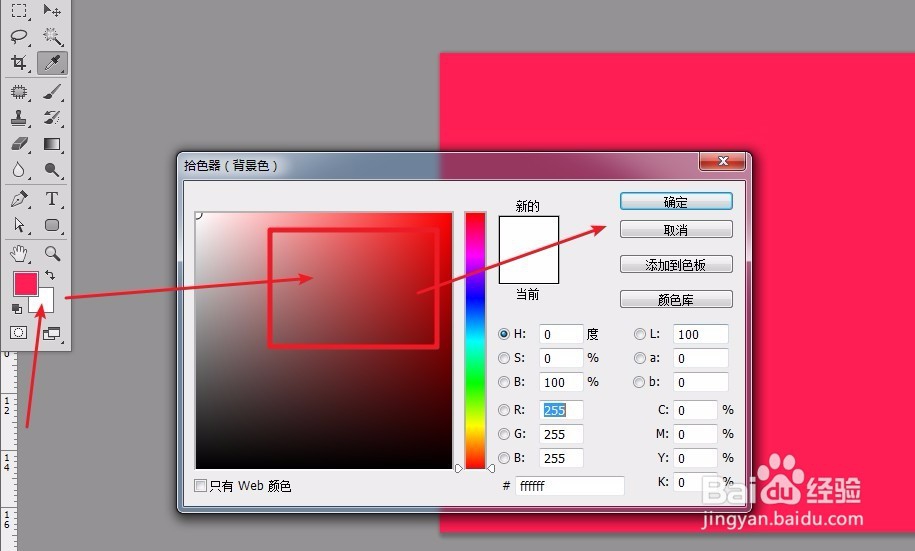Select the L lightness radio button
The width and height of the screenshot is (915, 551).
tap(640, 334)
